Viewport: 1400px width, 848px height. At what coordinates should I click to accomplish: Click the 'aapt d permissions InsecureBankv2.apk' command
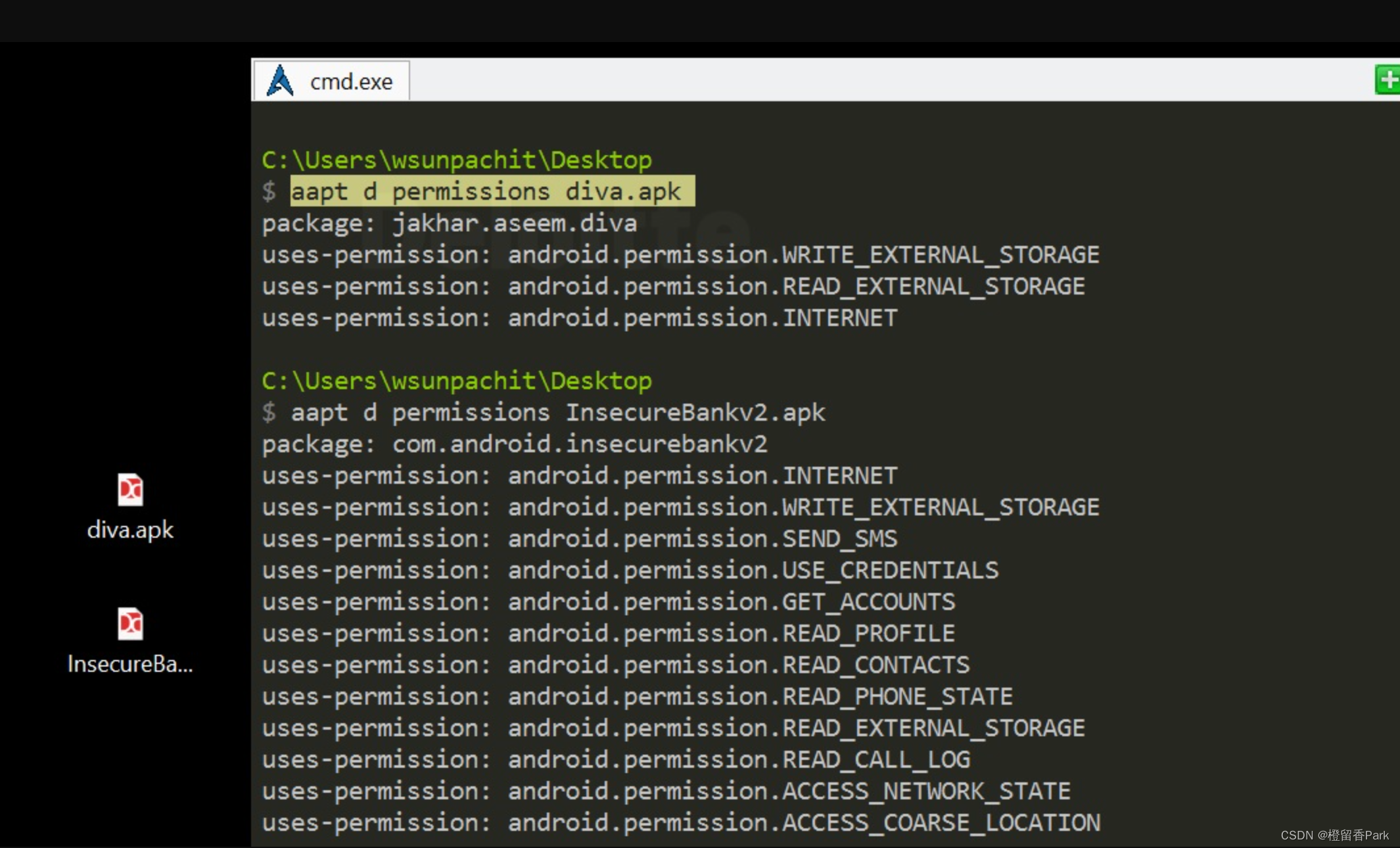coord(558,412)
